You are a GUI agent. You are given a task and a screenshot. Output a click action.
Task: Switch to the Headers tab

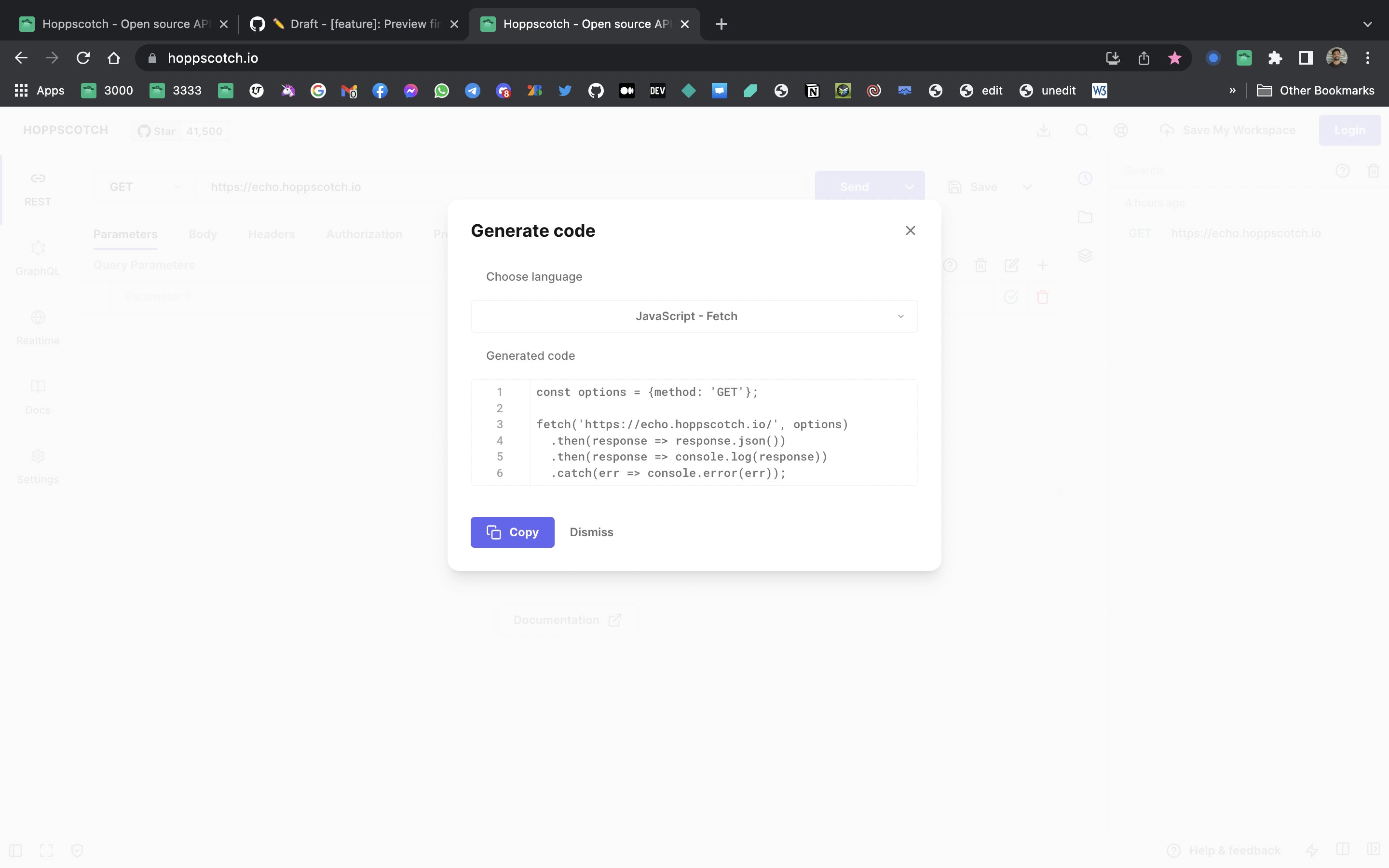272,234
